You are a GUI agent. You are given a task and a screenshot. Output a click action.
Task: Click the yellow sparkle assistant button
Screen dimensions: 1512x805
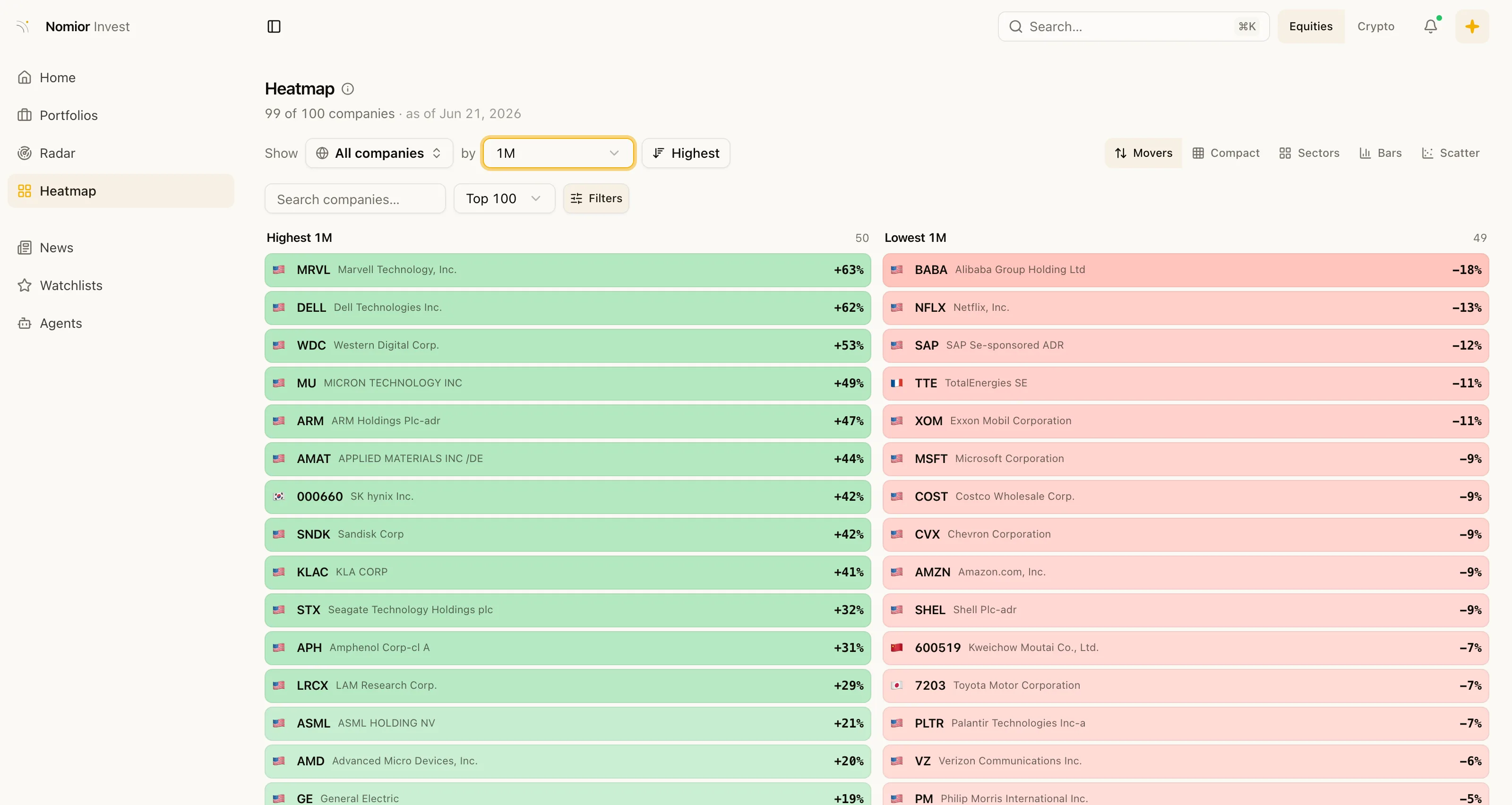pyautogui.click(x=1472, y=26)
